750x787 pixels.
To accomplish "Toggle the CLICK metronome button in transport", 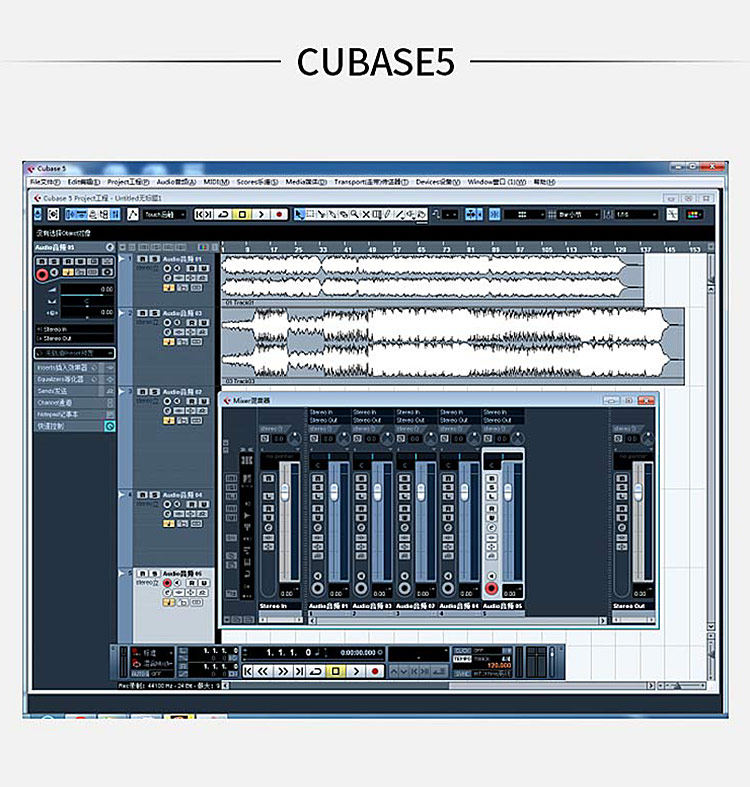I will pyautogui.click(x=462, y=650).
